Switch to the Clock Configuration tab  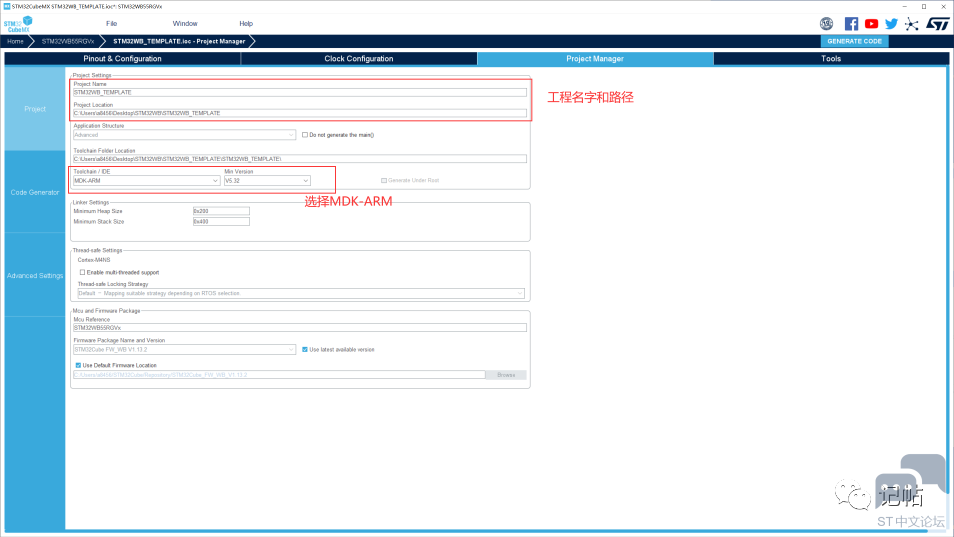[x=359, y=59]
